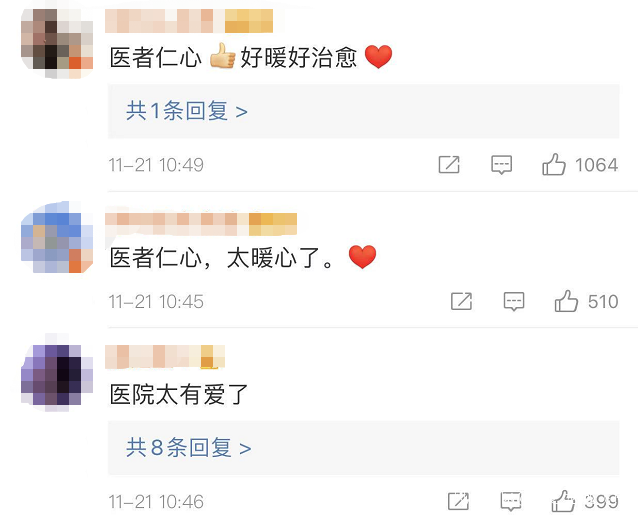Open third commenter's username
This screenshot has width=638, height=519.
(166, 356)
